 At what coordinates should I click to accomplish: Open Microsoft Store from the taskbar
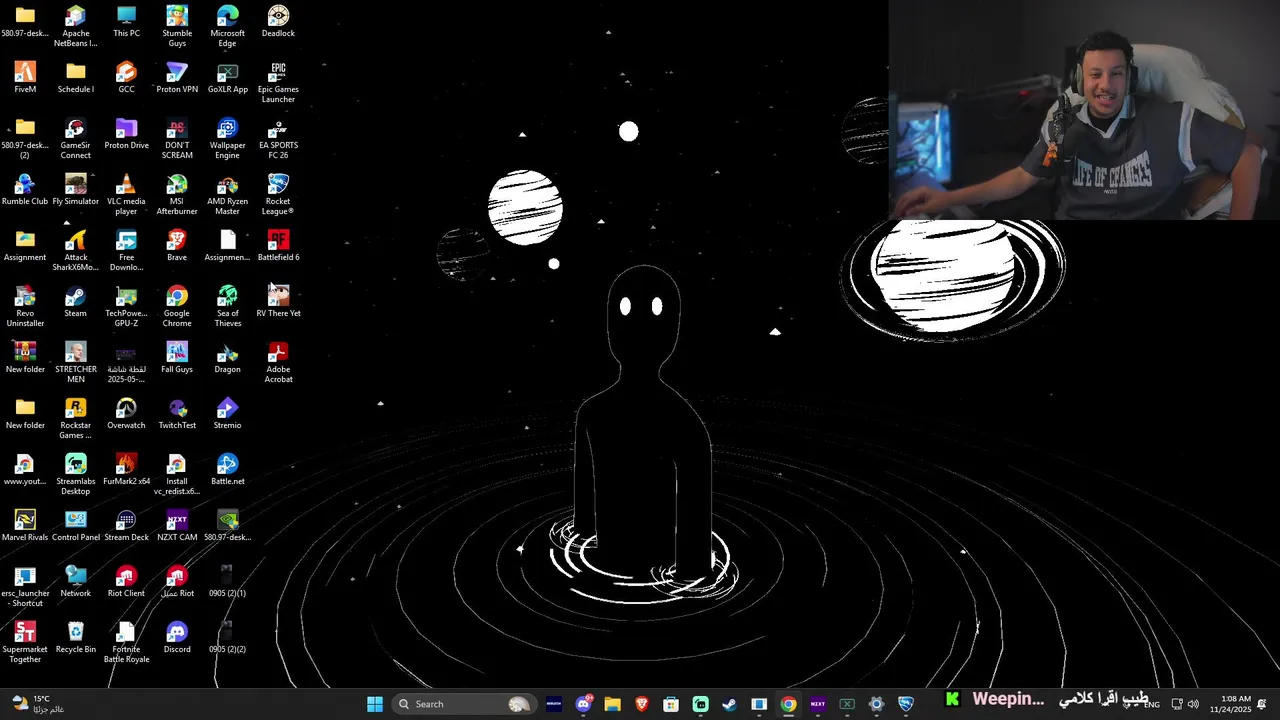(x=671, y=704)
